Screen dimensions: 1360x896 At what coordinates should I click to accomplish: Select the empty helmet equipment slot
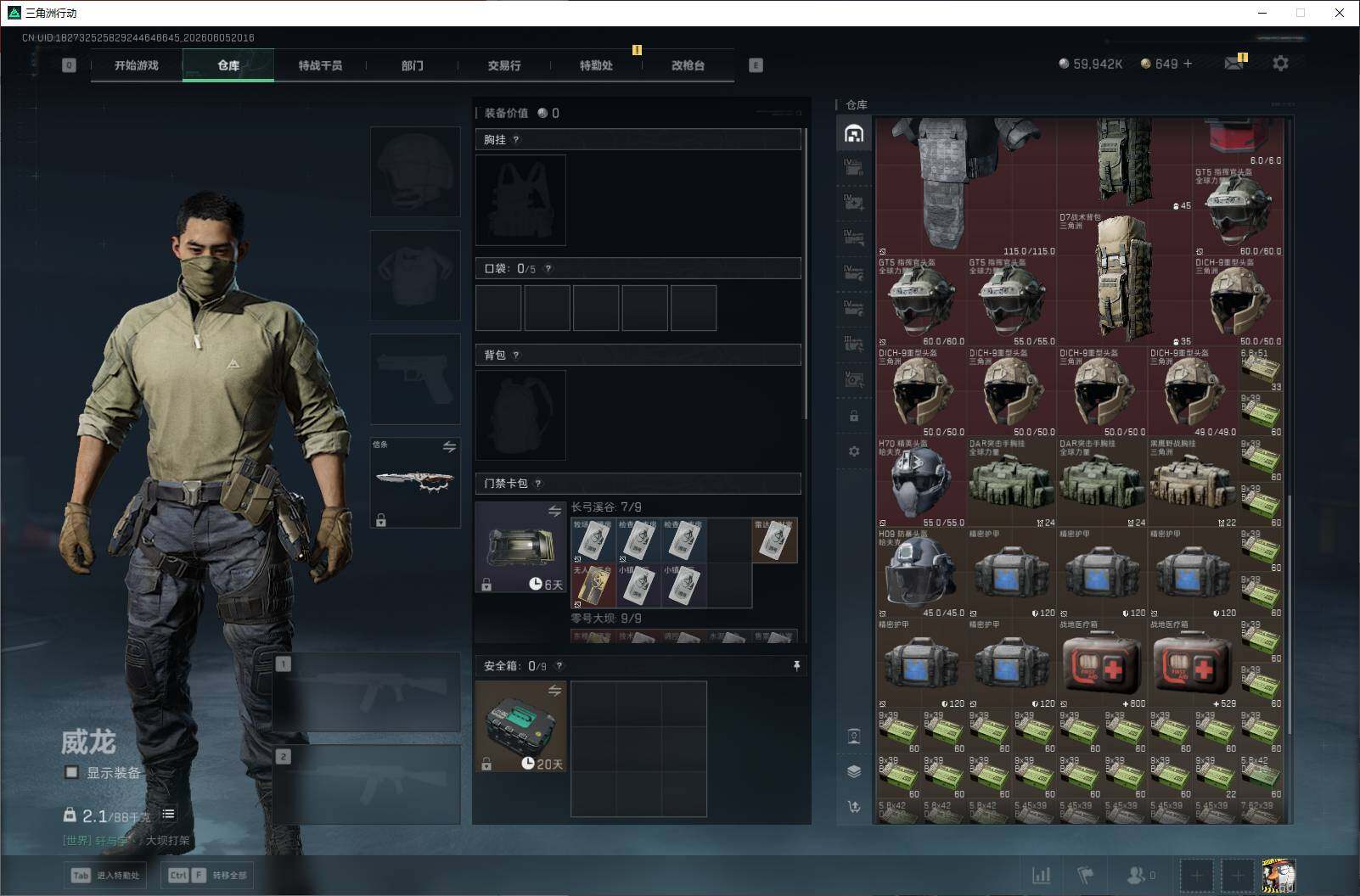point(415,171)
